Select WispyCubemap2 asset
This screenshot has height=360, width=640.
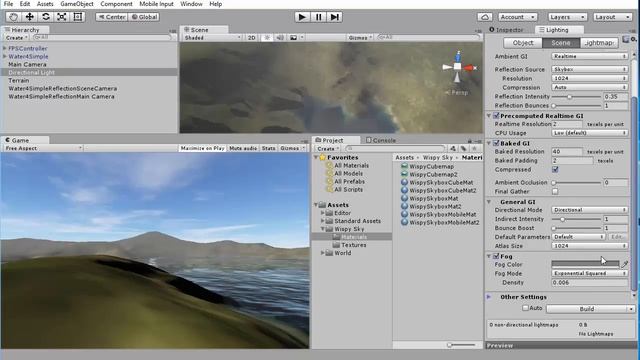pos(433,174)
